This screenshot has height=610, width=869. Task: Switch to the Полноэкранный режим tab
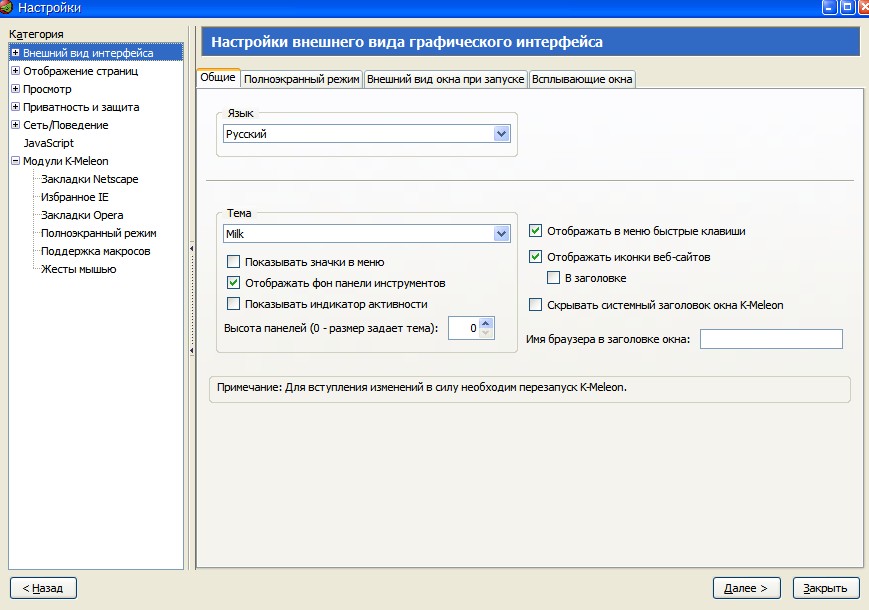click(301, 79)
